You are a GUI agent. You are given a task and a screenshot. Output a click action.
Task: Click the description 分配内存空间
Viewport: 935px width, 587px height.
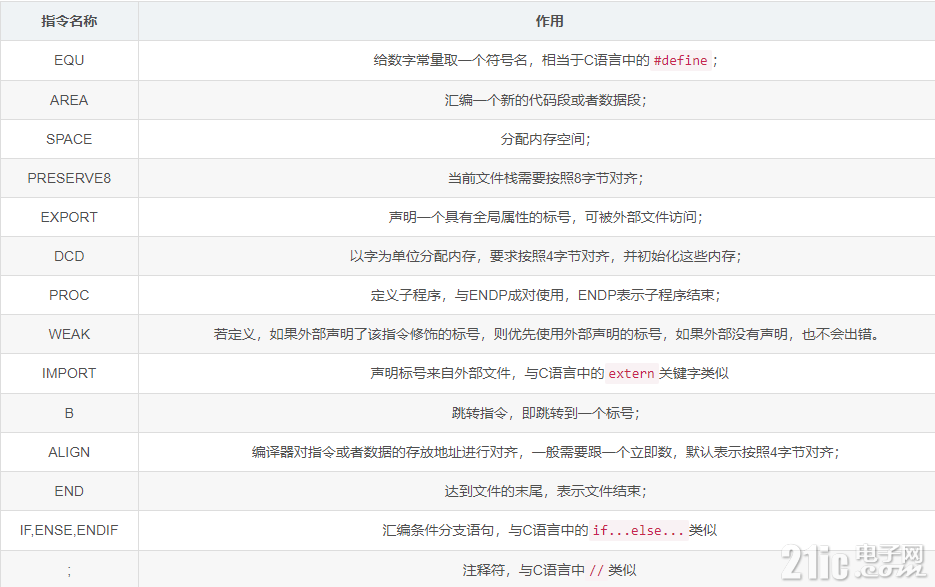tap(545, 139)
